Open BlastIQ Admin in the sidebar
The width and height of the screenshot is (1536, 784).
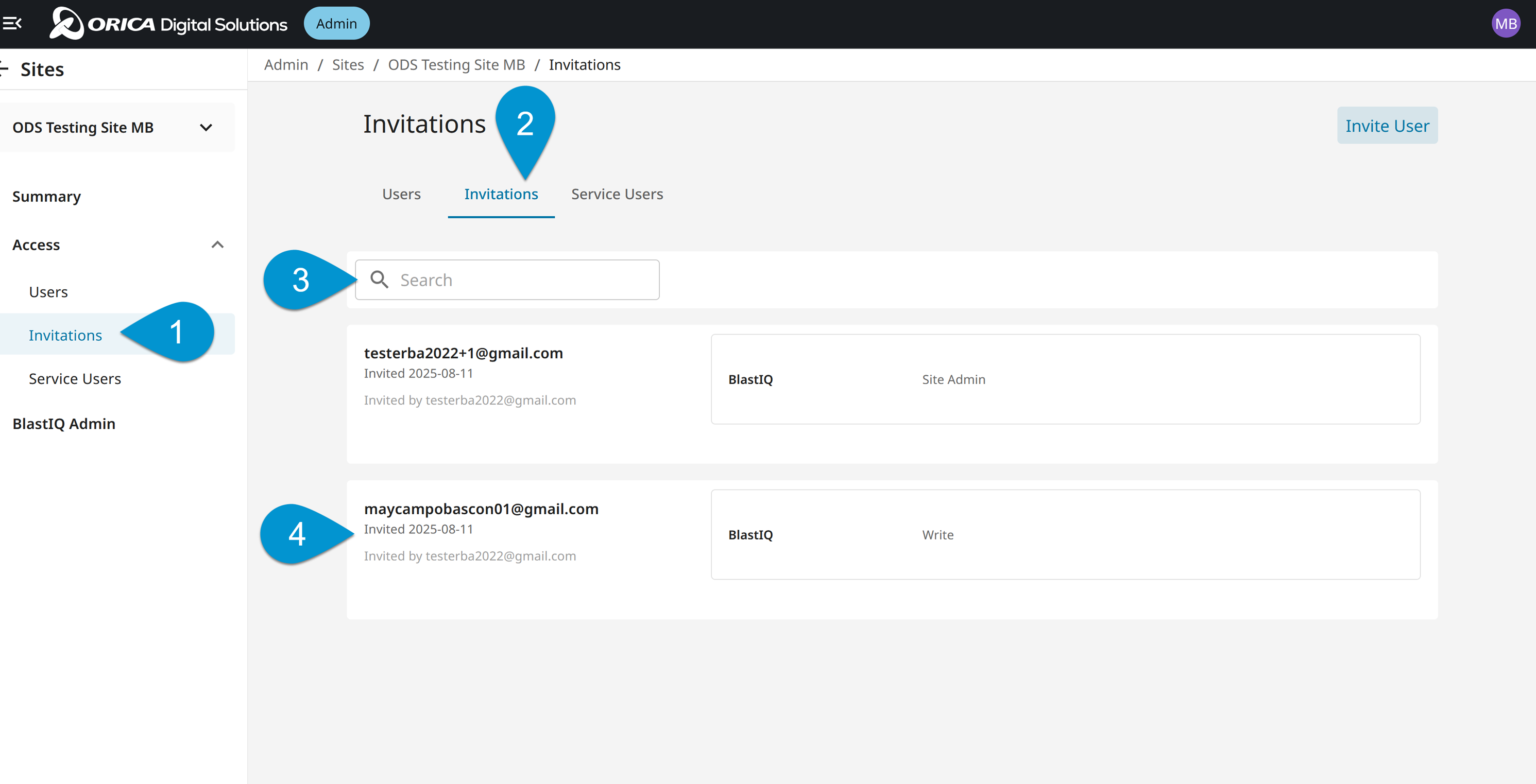[64, 424]
